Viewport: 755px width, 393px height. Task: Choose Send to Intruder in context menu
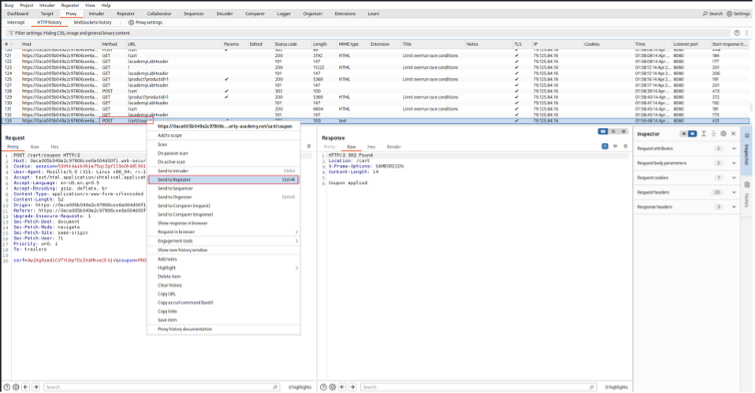click(223, 171)
